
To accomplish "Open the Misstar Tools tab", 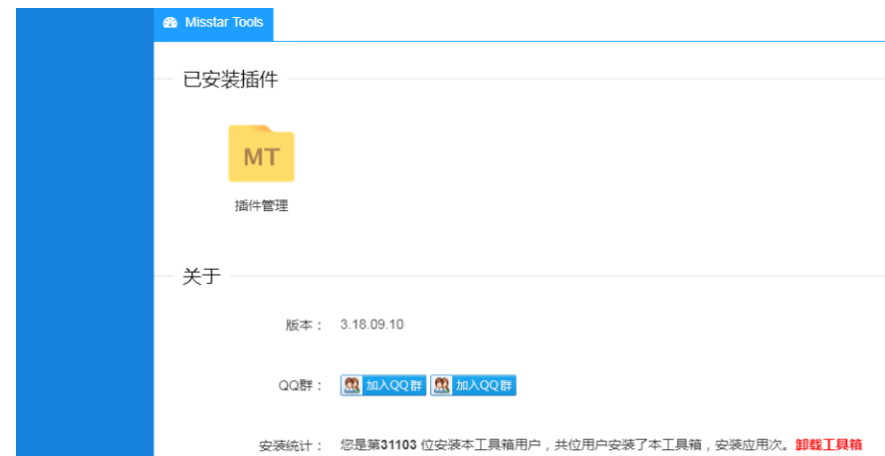I will (x=213, y=24).
